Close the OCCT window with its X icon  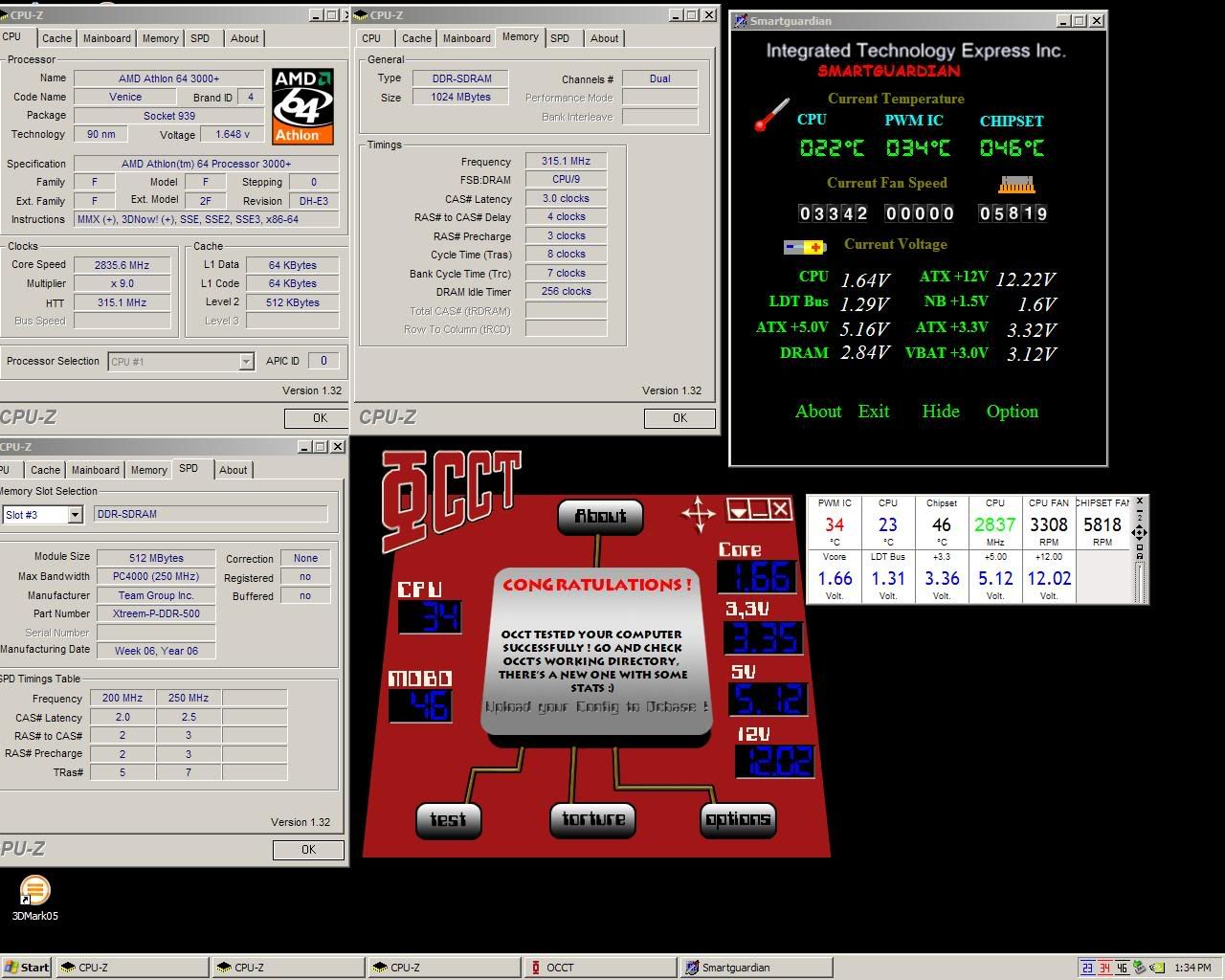click(x=781, y=509)
